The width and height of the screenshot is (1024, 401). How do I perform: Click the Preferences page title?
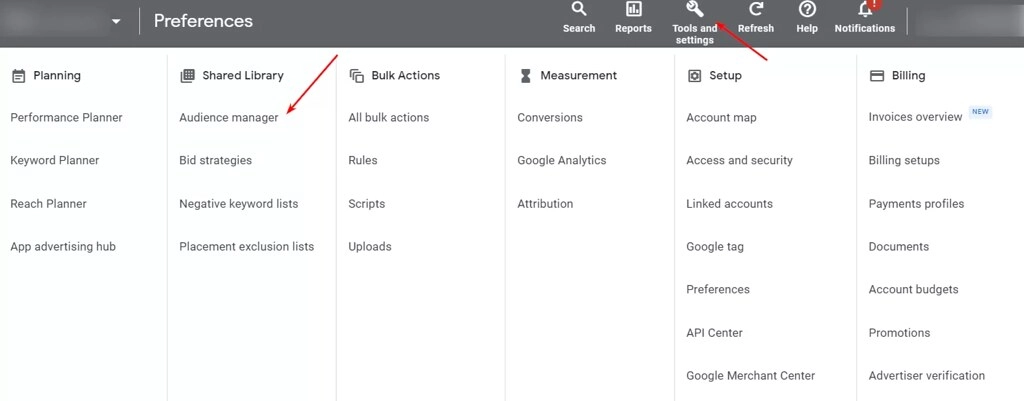(x=203, y=21)
